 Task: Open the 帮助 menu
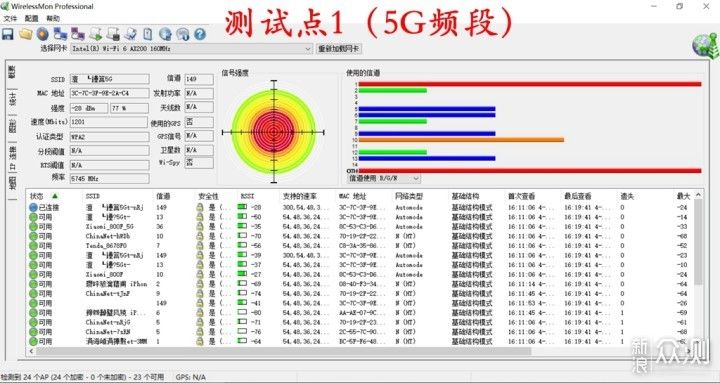coord(53,18)
